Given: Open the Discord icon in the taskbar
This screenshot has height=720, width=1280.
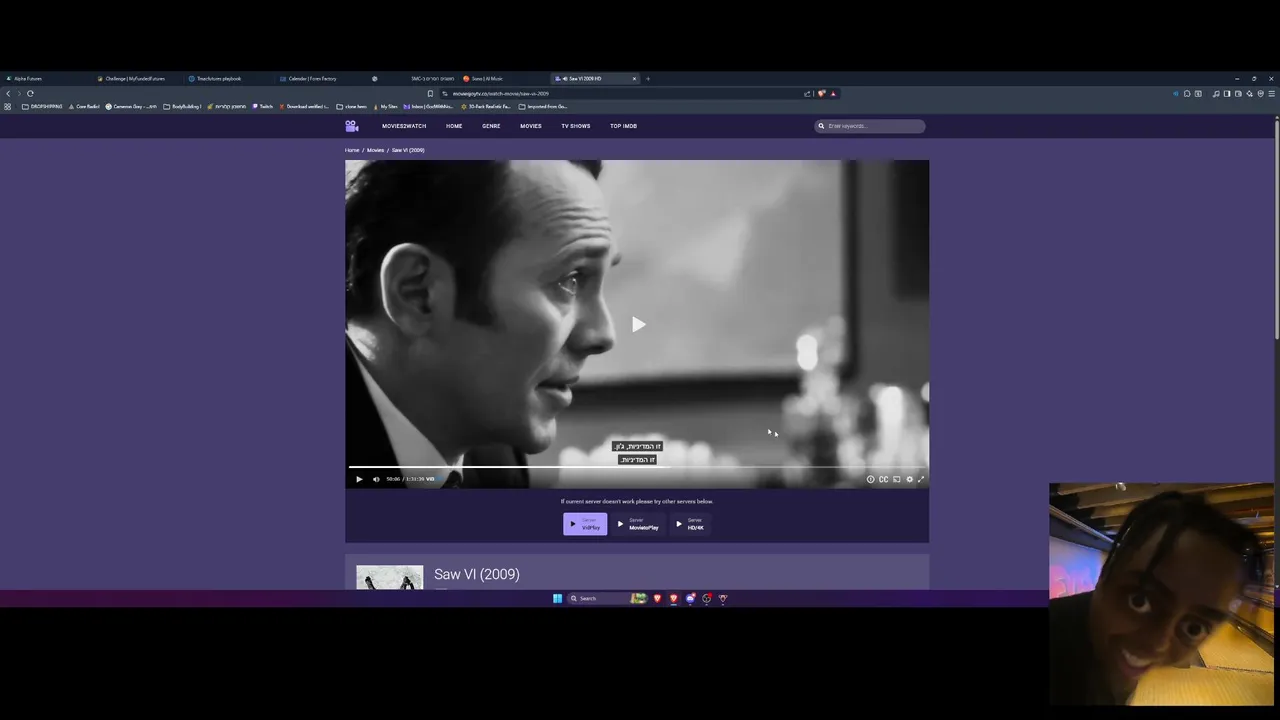Looking at the screenshot, I should 690,598.
